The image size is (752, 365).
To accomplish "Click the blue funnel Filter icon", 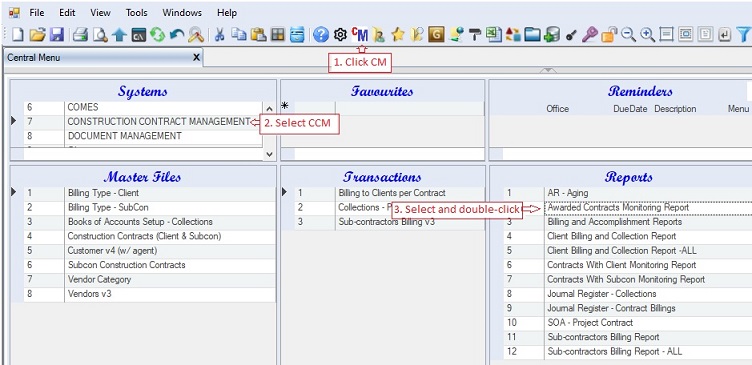I will (743, 35).
